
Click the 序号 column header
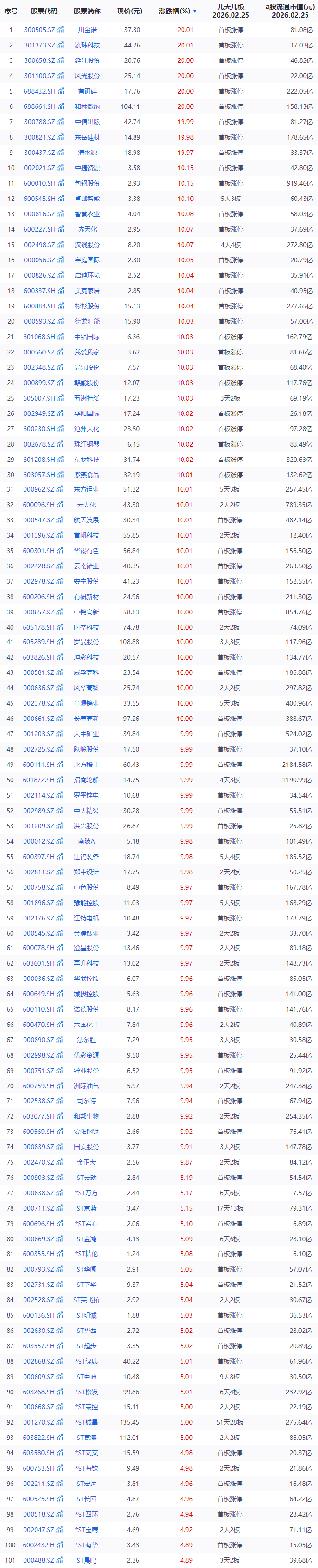11,12
